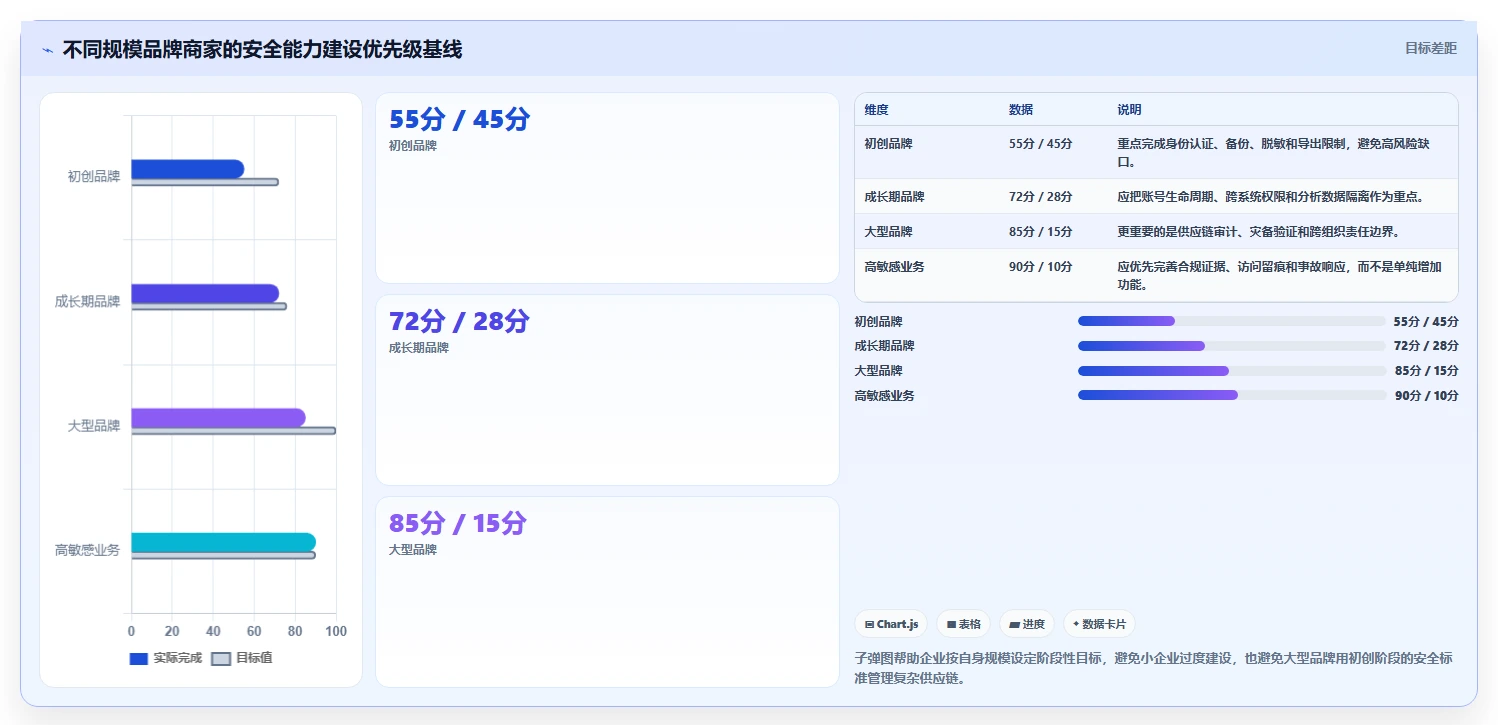Click y-axis label 成长期品牌 in chart
Image resolution: width=1498 pixels, height=725 pixels.
tap(88, 301)
